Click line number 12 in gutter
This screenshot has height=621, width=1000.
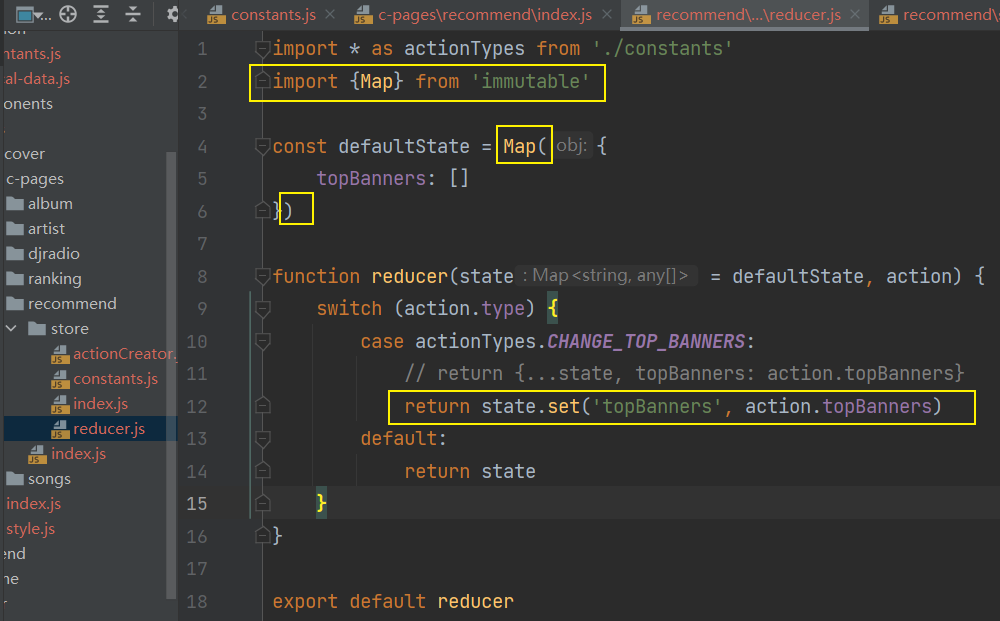[x=196, y=406]
